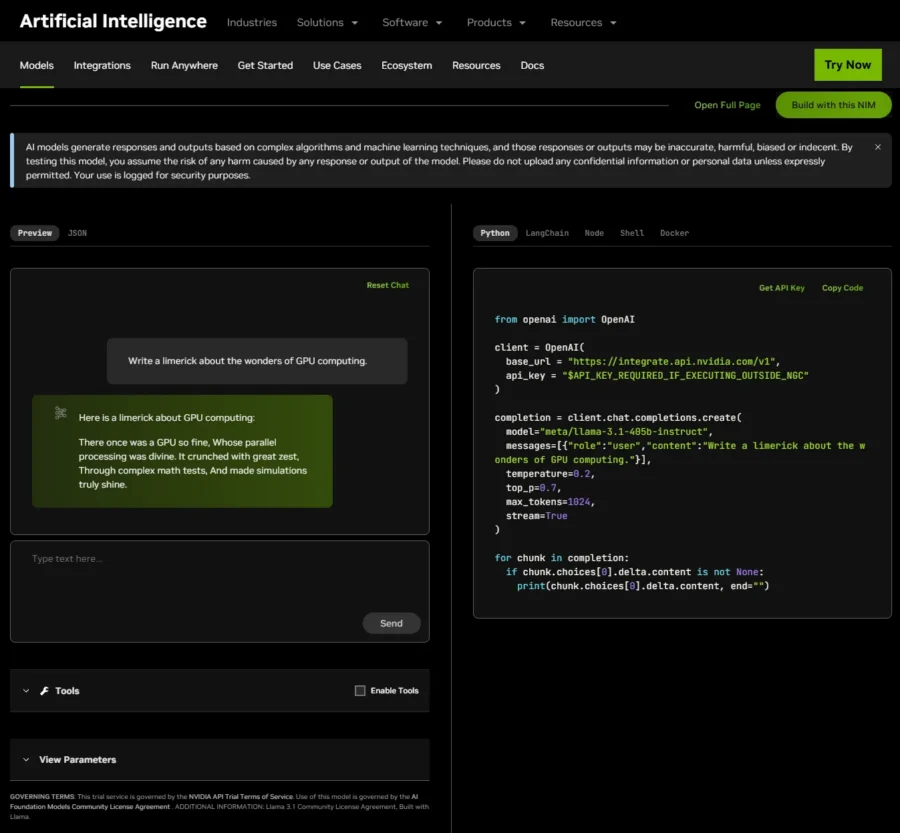Click the wrench icon beside Tools
Screen dimensions: 900x833
click(x=44, y=691)
